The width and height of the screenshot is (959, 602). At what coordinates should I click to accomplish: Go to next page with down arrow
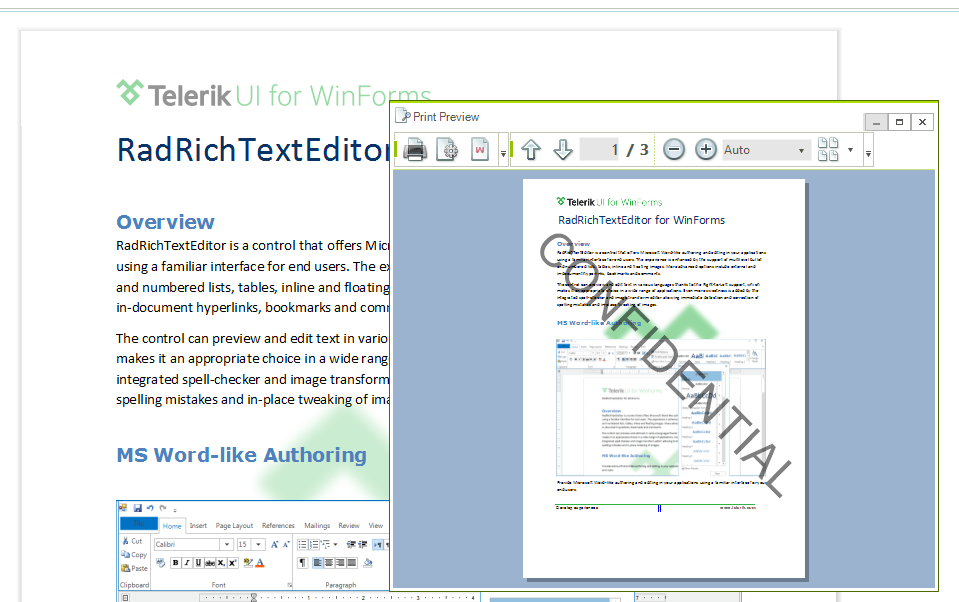tap(563, 149)
